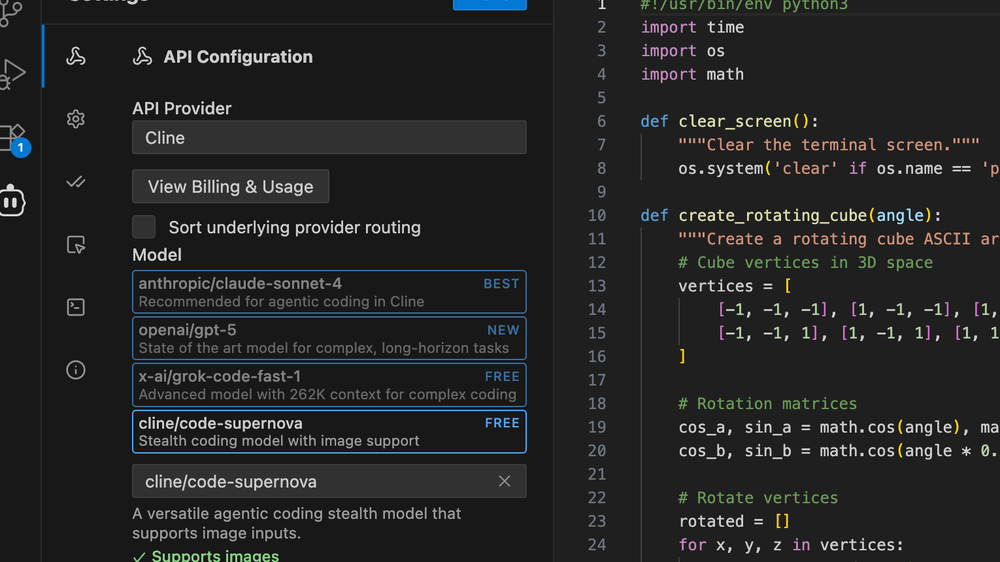The image size is (1000, 562).
Task: Open the double-checkmark settings tab
Action: click(76, 182)
